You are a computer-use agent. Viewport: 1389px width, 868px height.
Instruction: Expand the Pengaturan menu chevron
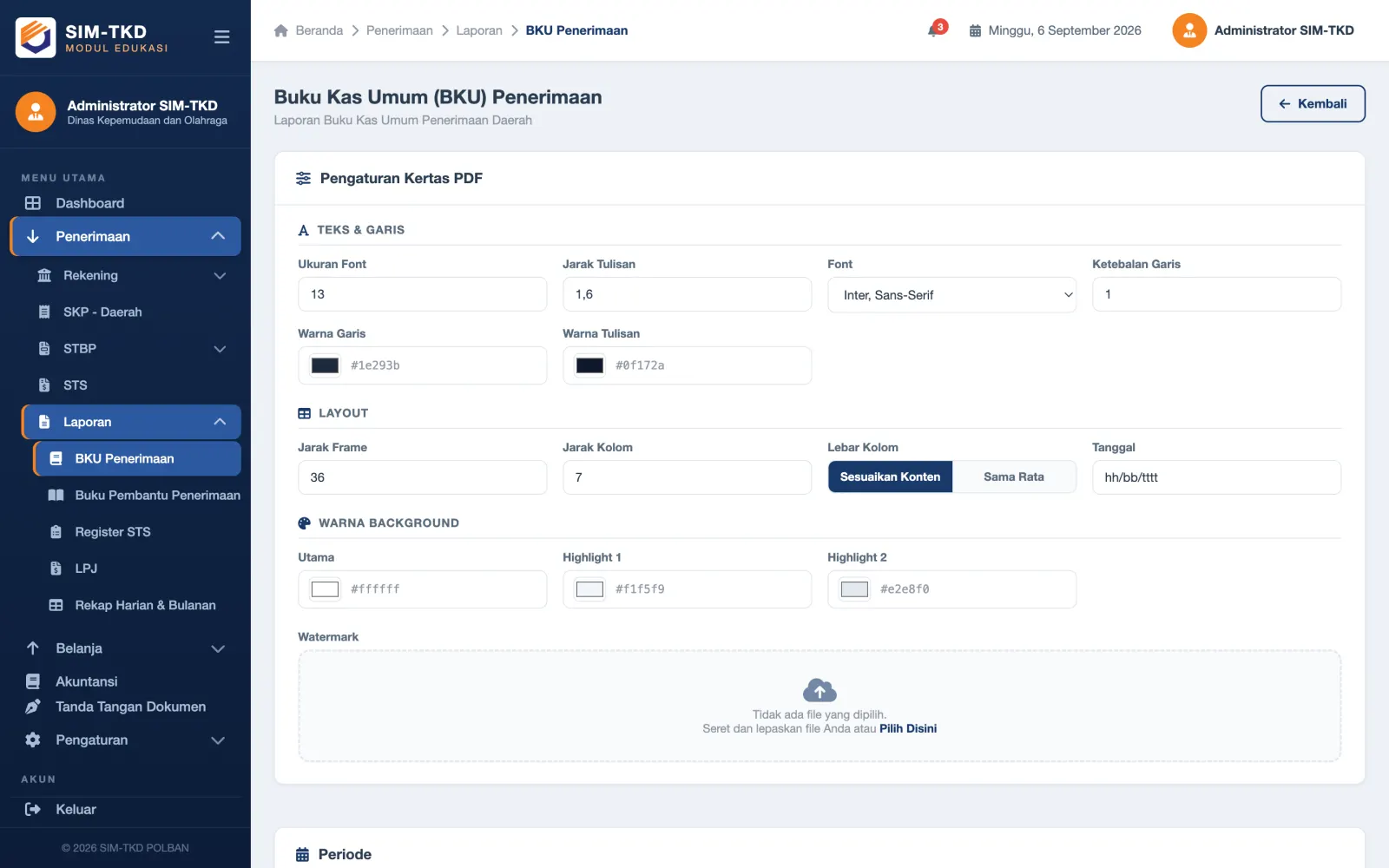218,740
